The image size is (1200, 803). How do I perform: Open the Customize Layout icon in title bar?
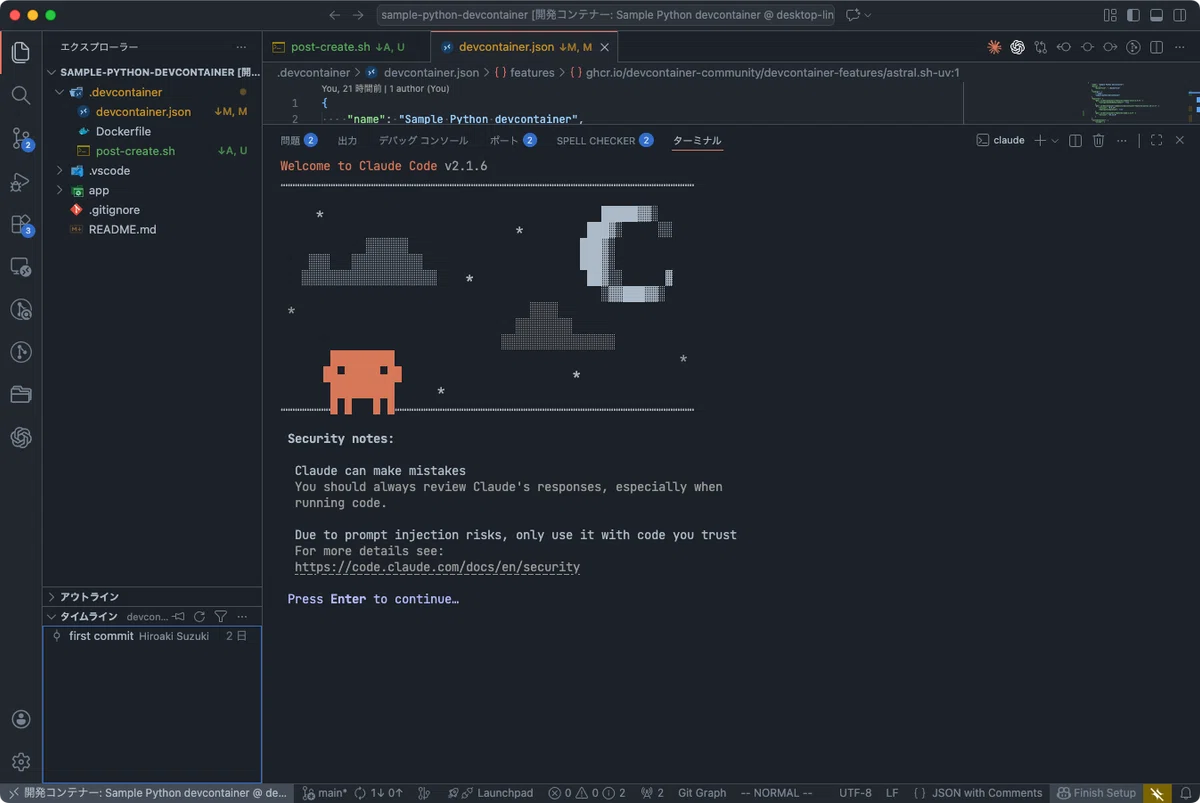pyautogui.click(x=1110, y=15)
